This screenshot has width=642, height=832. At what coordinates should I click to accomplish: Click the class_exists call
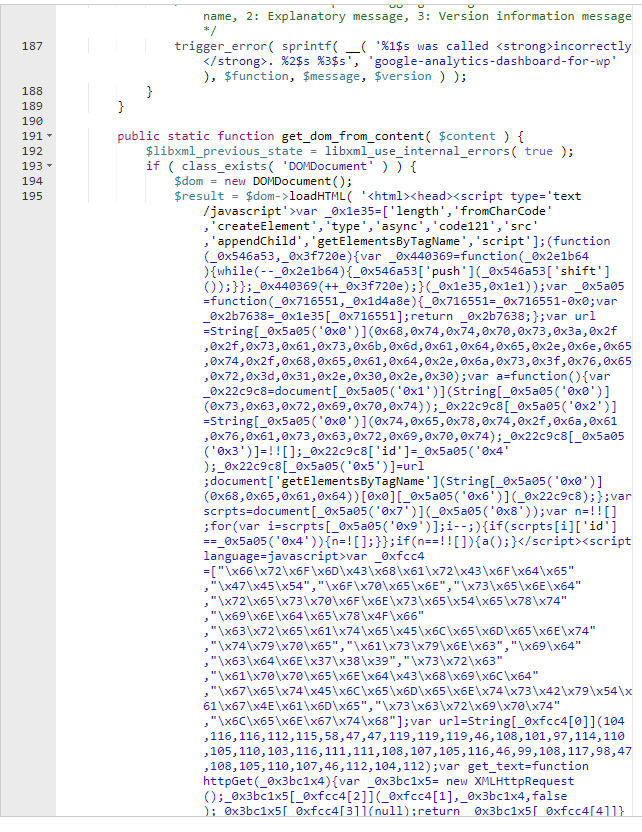click(224, 166)
